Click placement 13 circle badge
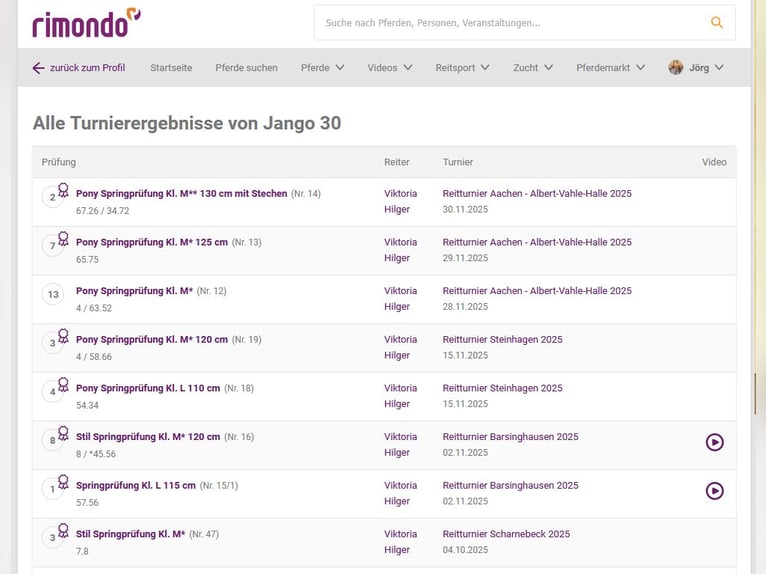The height and width of the screenshot is (574, 766). click(x=54, y=295)
